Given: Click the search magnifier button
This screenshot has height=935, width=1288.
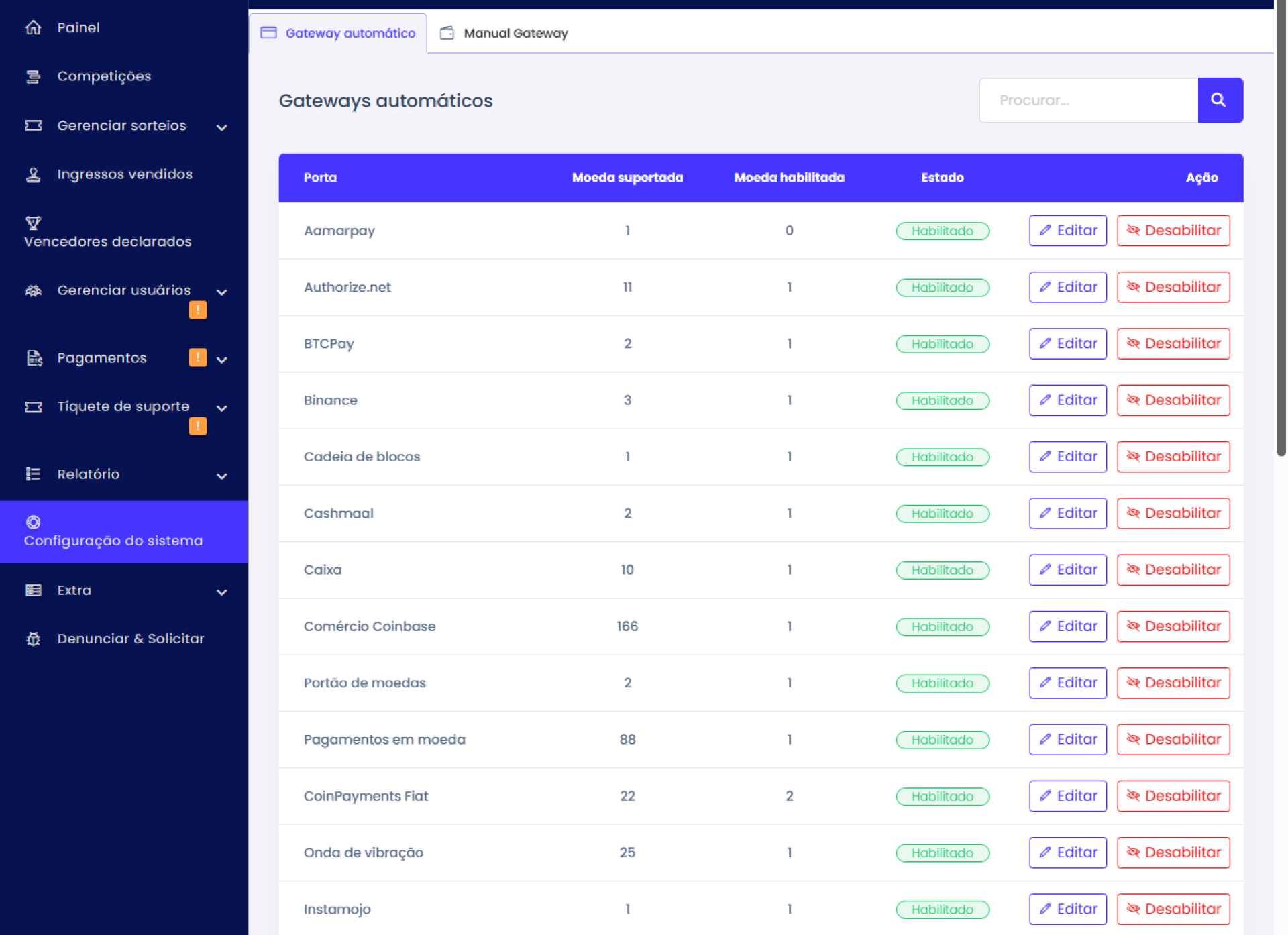Looking at the screenshot, I should (1219, 101).
